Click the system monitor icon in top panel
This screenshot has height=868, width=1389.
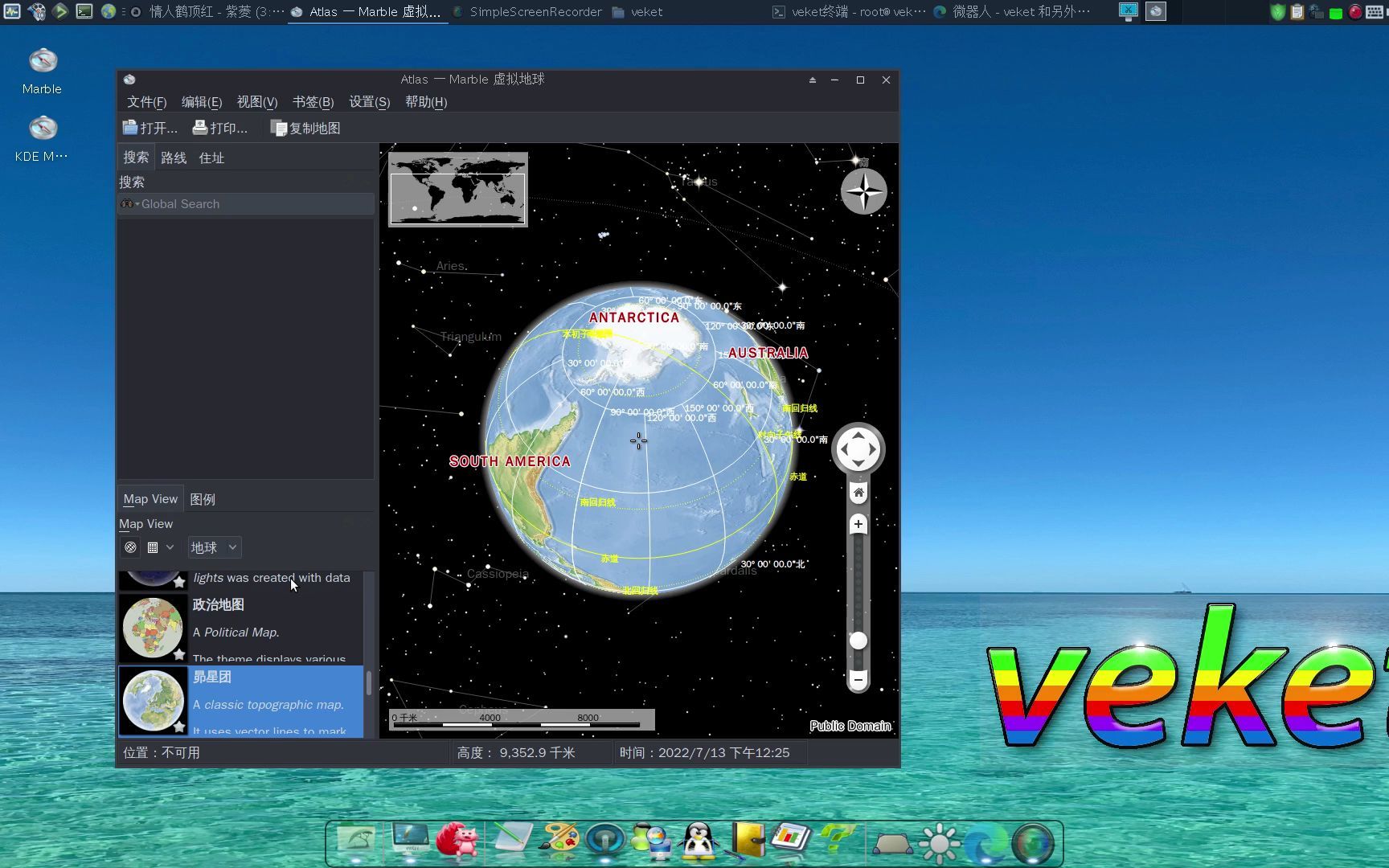(12, 11)
